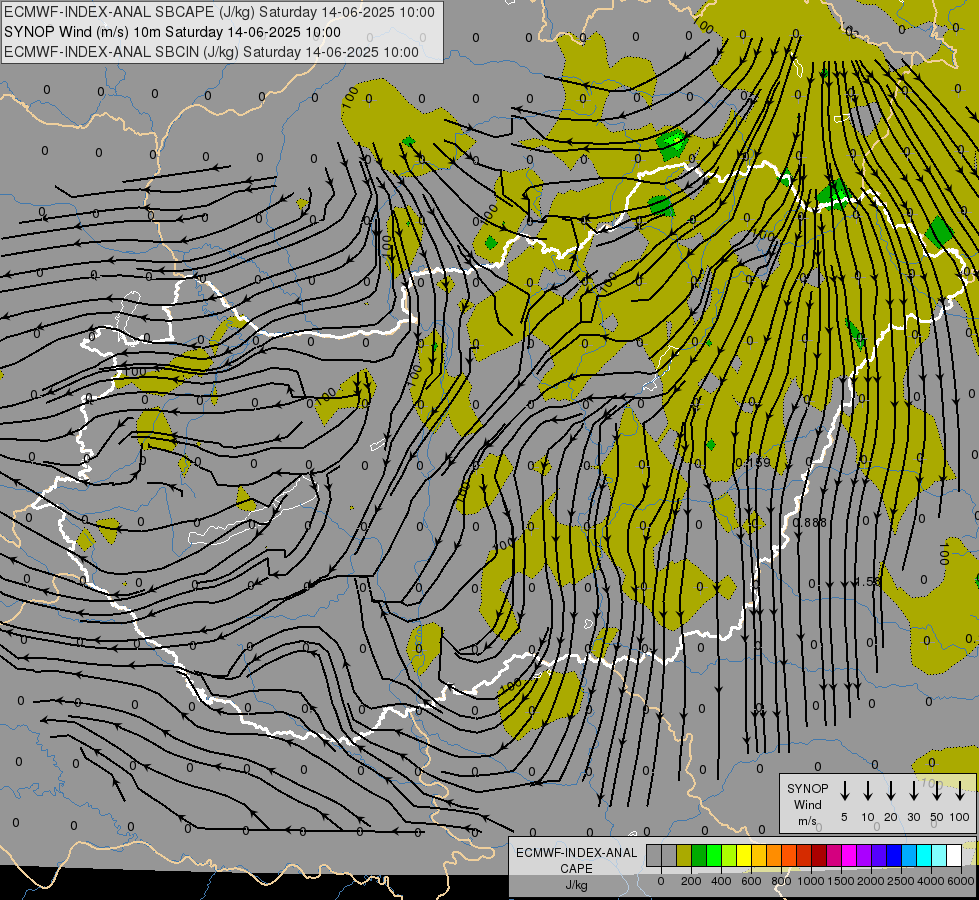This screenshot has width=979, height=900.
Task: Select the light cyan swatch right of 4000
Action: [939, 855]
